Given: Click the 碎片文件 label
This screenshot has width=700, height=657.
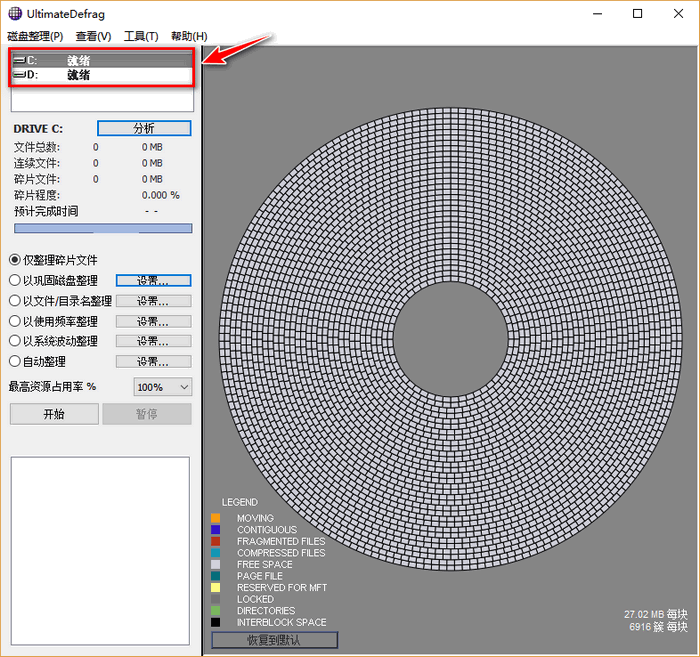Looking at the screenshot, I should coord(37,179).
